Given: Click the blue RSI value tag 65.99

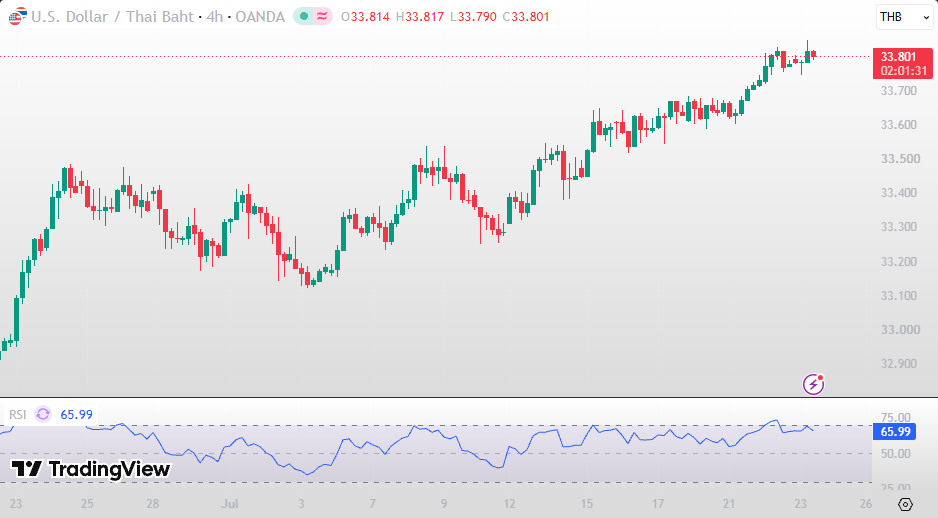Looking at the screenshot, I should click(x=896, y=431).
